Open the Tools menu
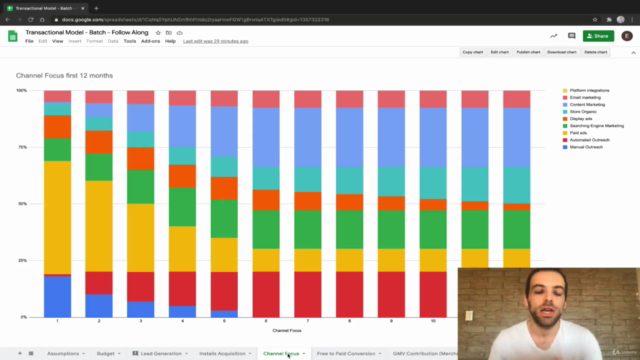 [x=130, y=41]
